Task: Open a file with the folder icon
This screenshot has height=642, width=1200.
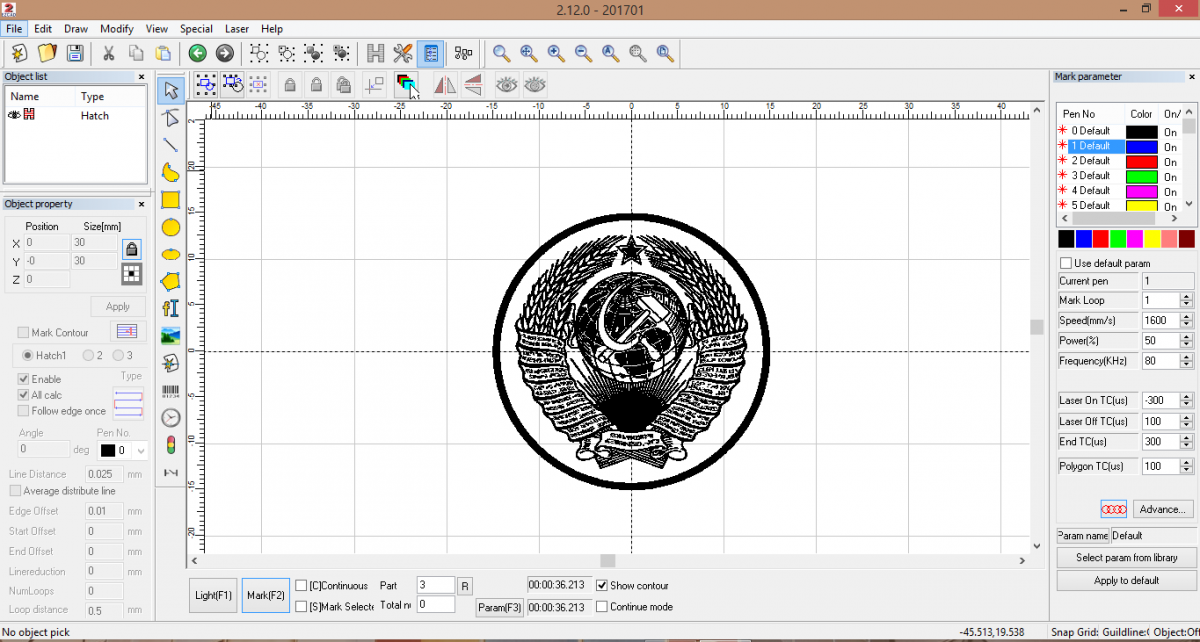Action: (x=47, y=53)
